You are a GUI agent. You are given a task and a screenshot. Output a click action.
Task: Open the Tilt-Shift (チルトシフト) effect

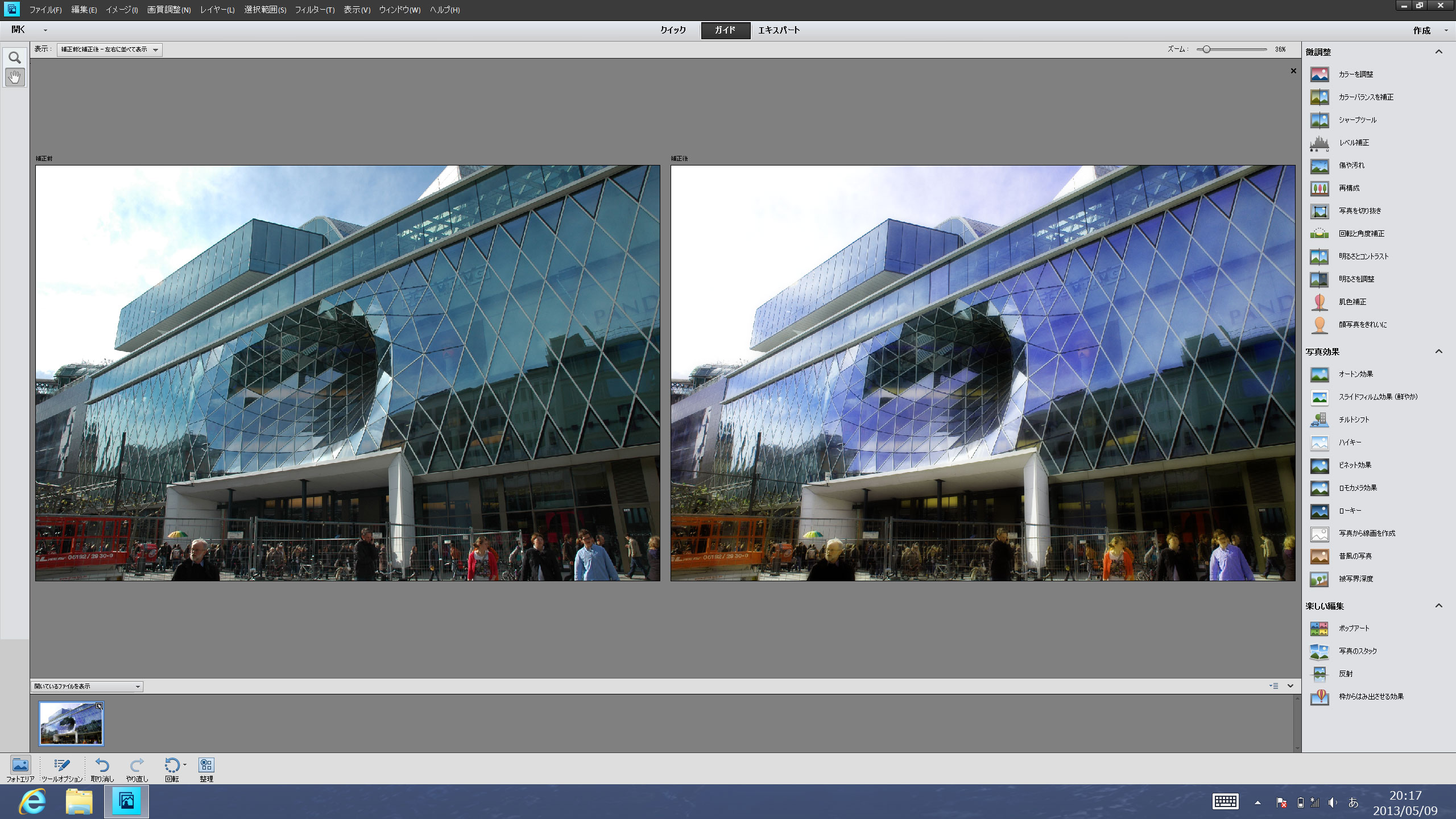point(1354,420)
